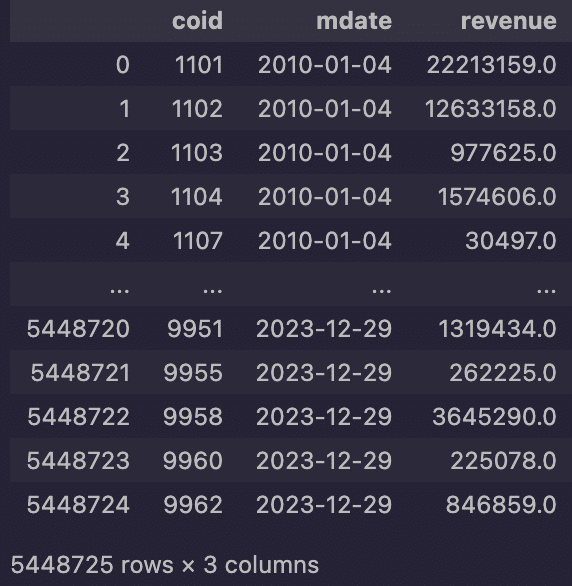
Task: Select revenue value 22213159.0
Action: coord(491,65)
